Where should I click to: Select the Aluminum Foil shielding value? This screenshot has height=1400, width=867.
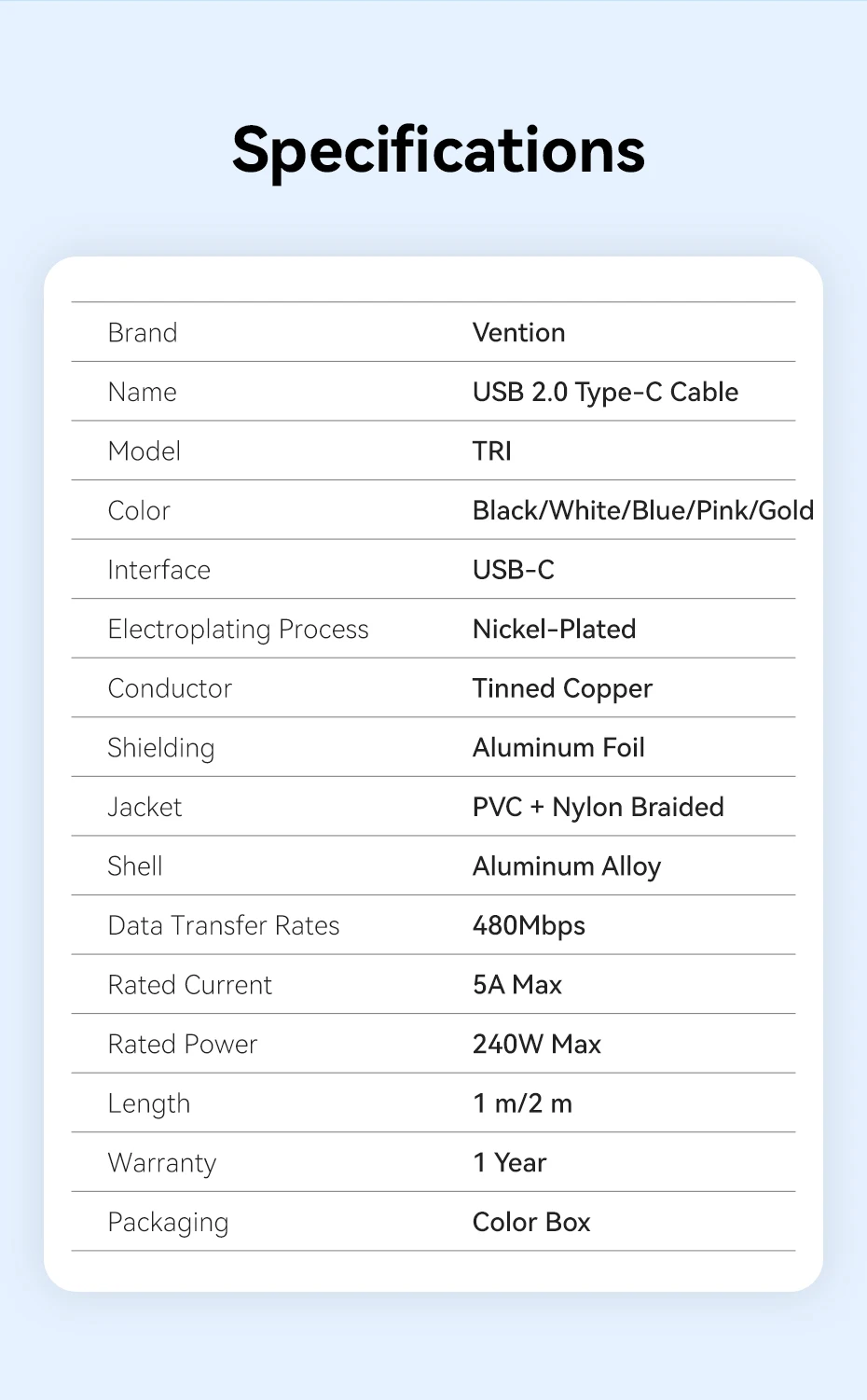558,748
